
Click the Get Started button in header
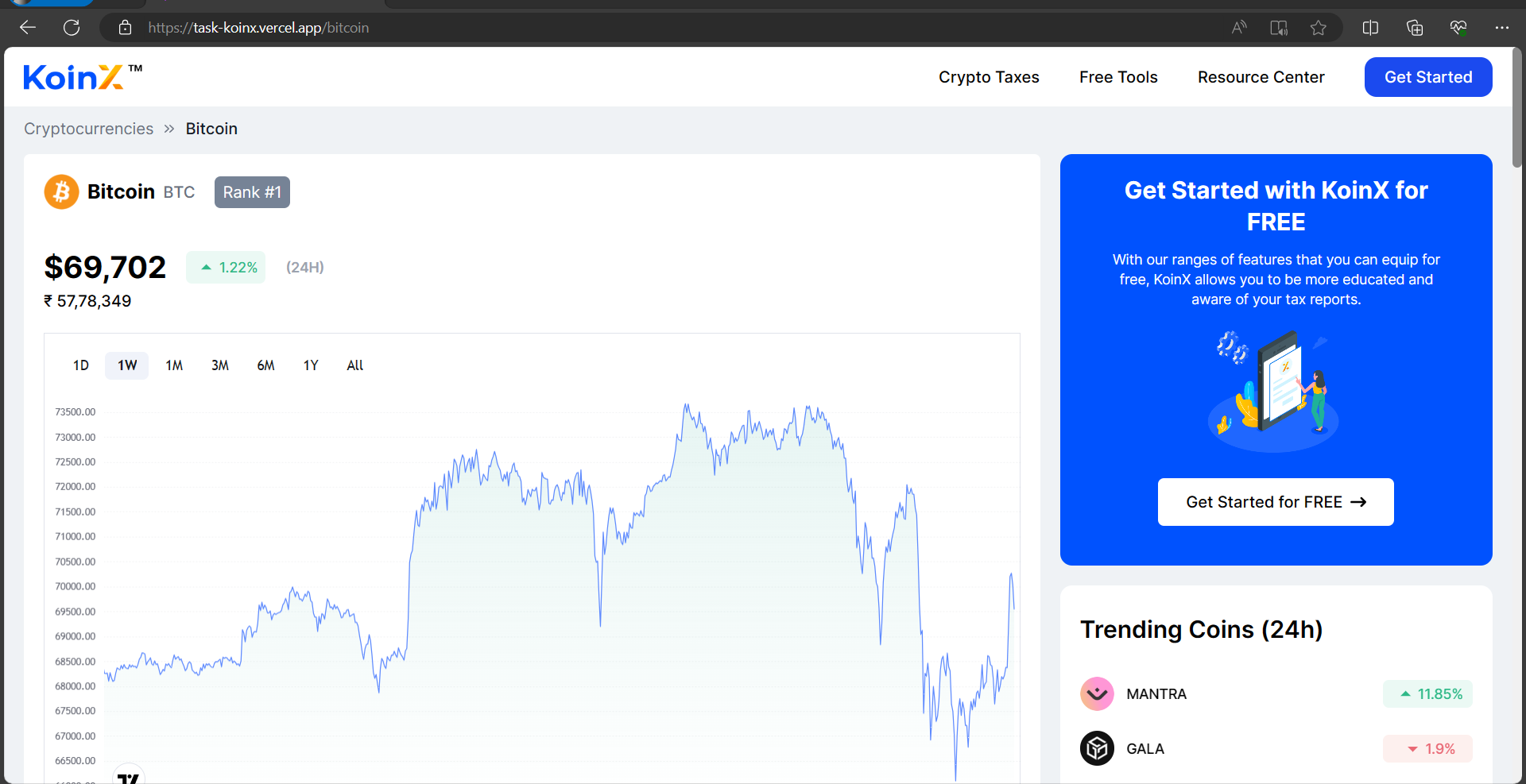tap(1428, 77)
